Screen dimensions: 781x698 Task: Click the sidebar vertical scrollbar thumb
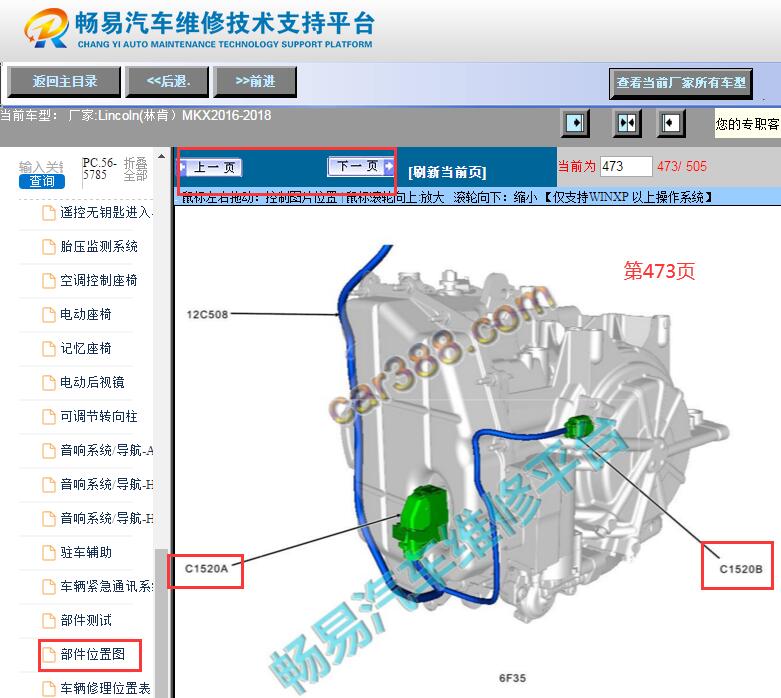tap(161, 623)
